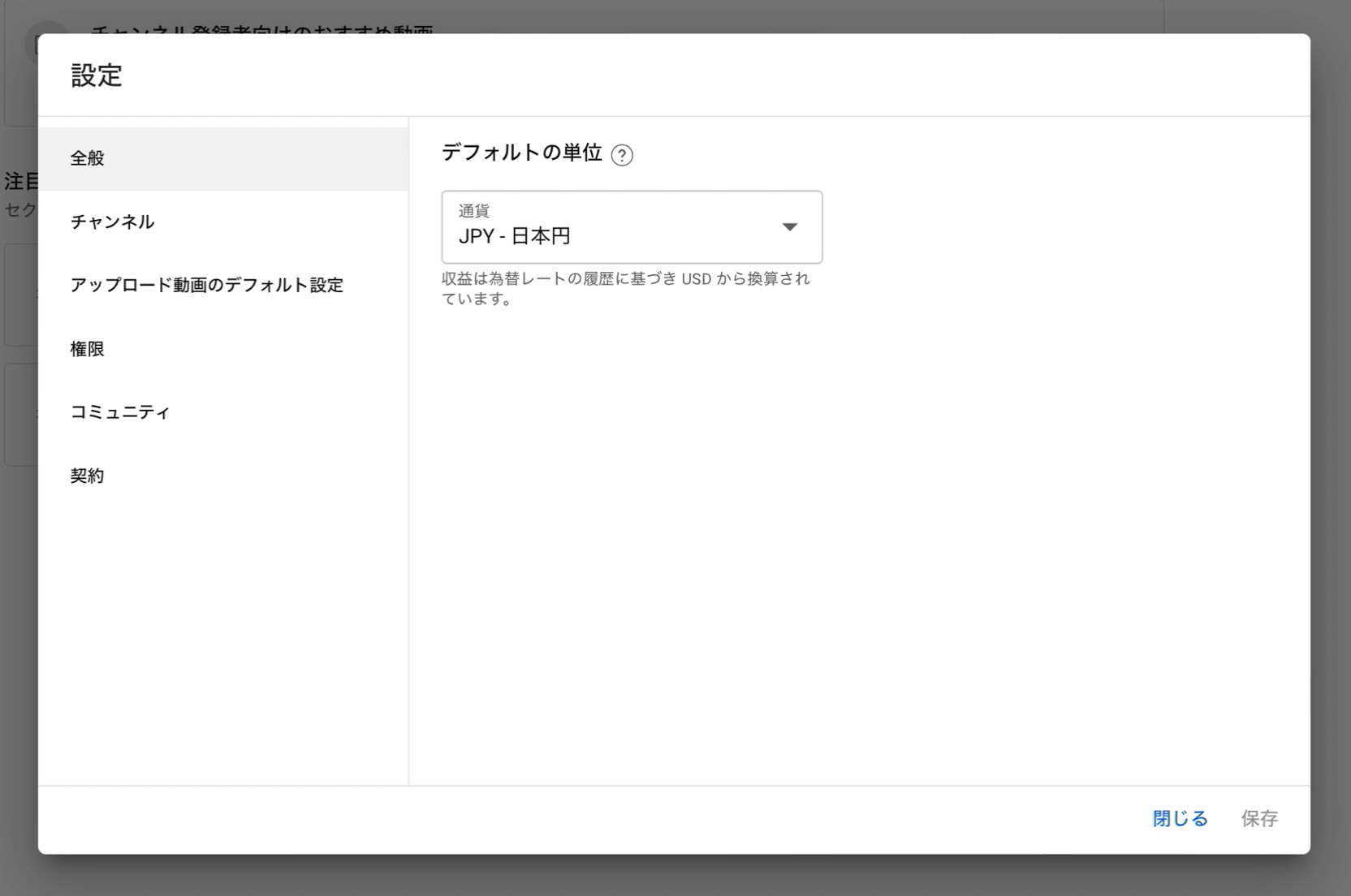Close the dialog with 閉じる

tap(1179, 818)
